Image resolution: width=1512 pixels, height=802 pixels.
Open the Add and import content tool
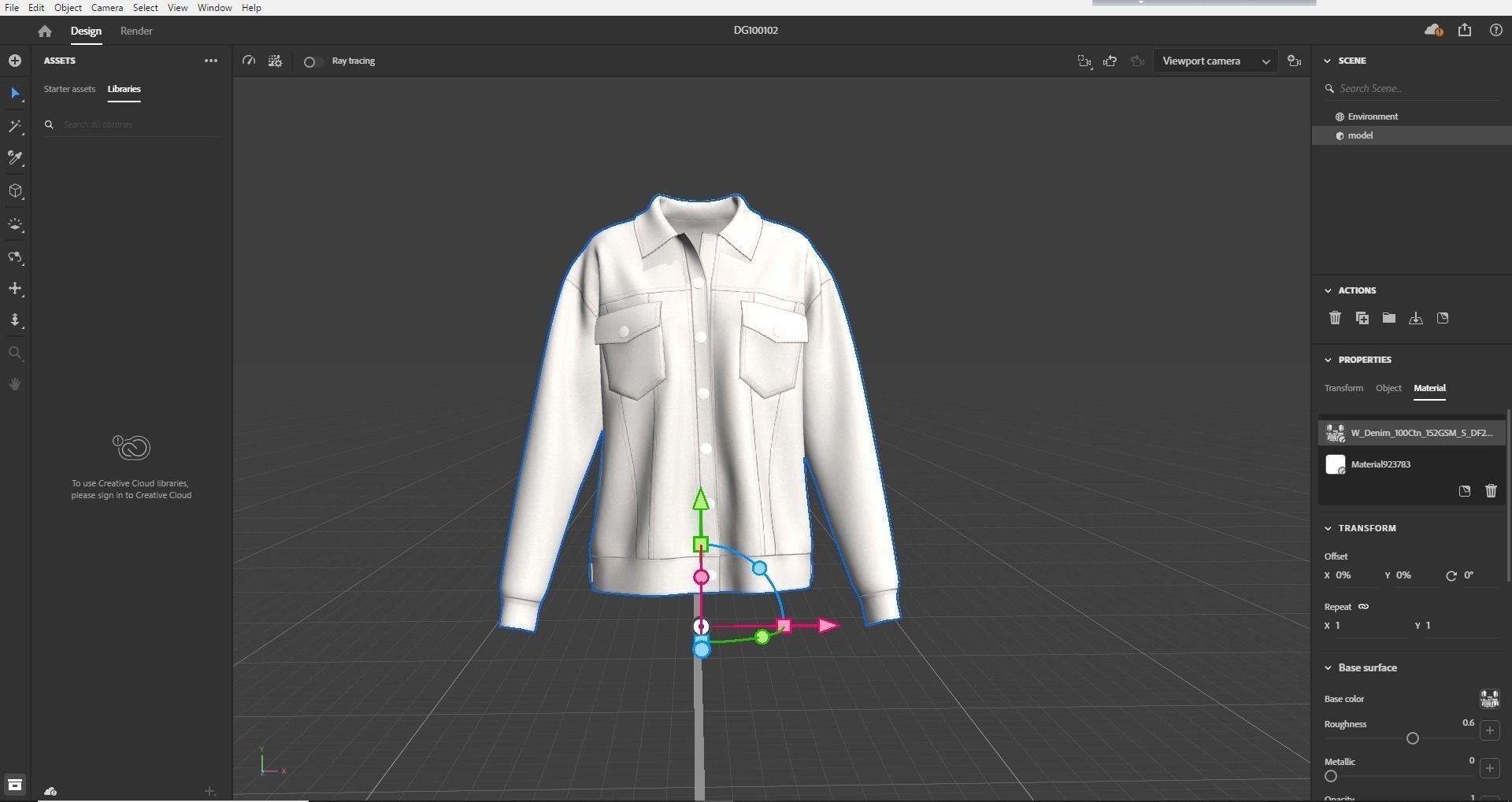15,61
